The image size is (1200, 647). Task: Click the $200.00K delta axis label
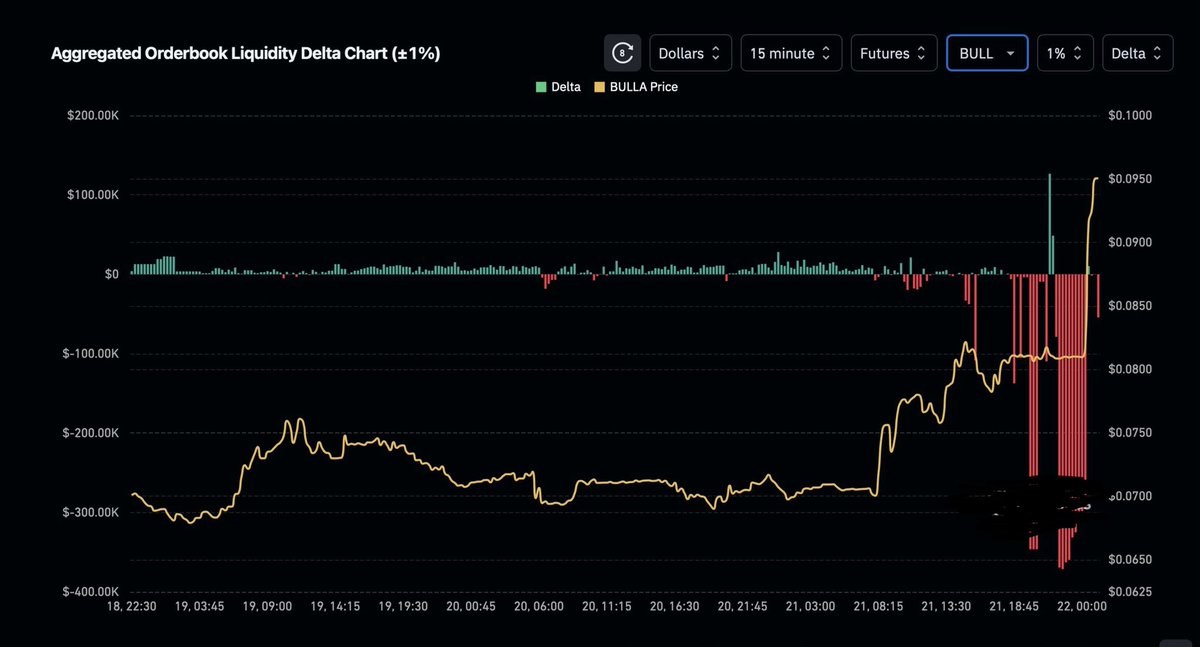click(x=94, y=116)
